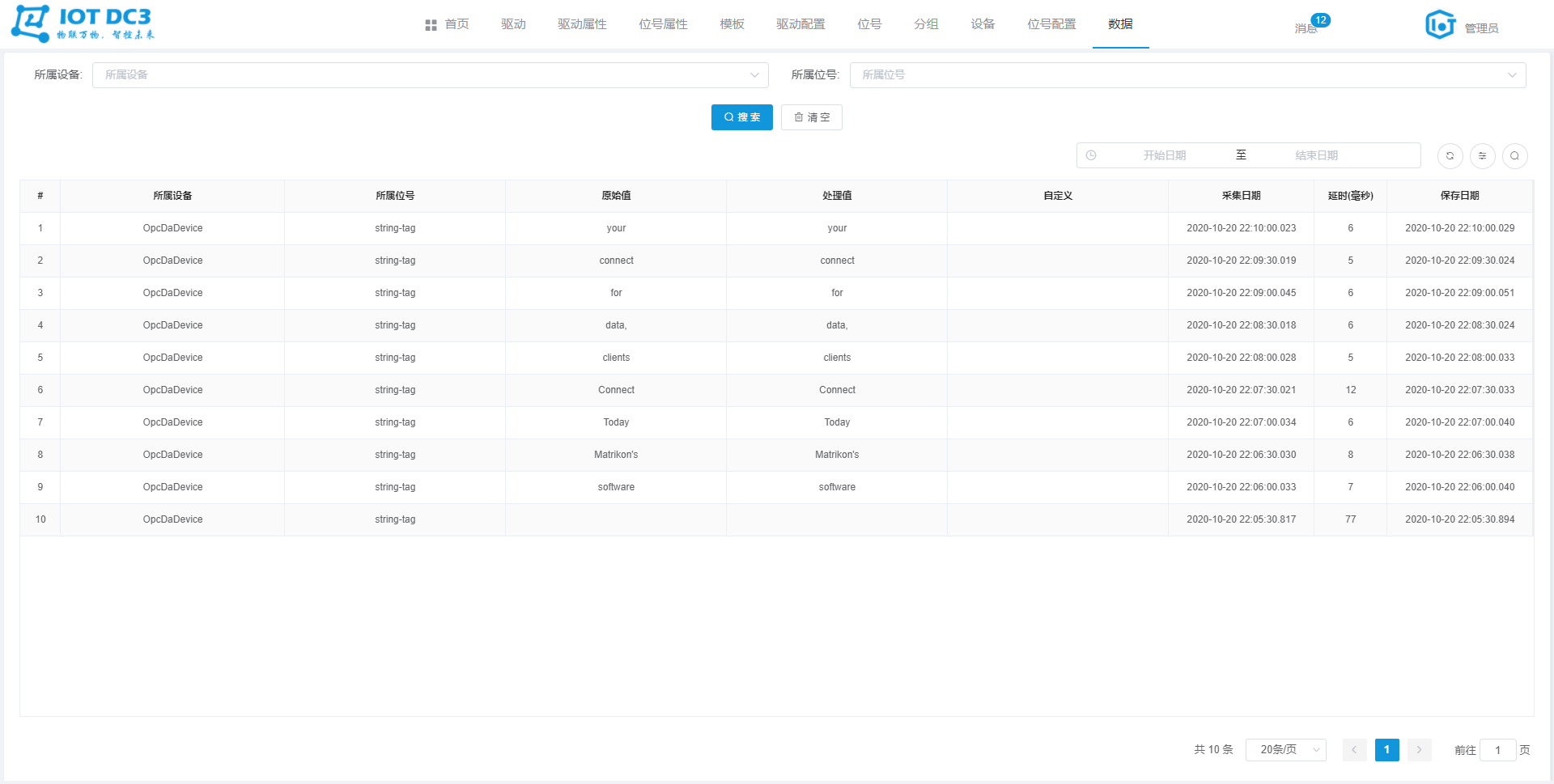Open the 20条/页 page size selector

coord(1285,750)
